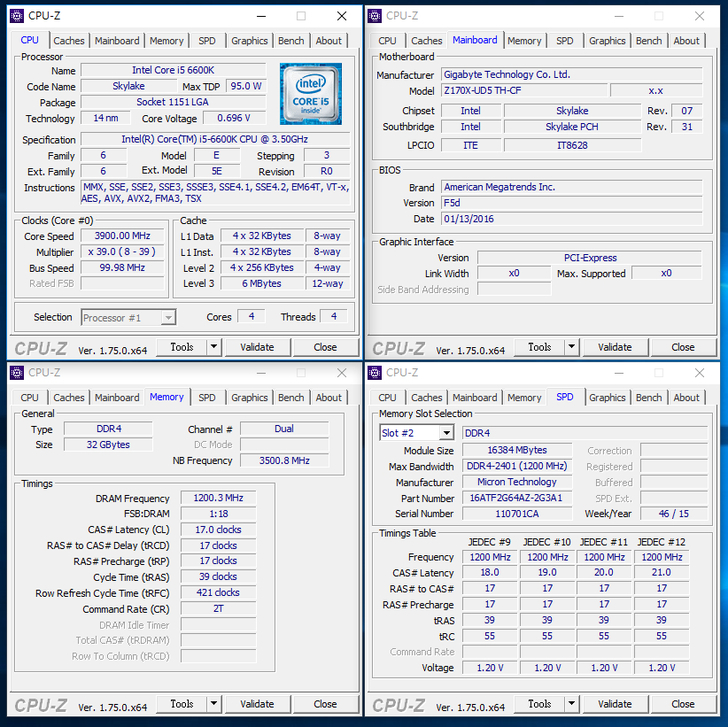Click the 1200.3 MHz DRAM frequency value

click(218, 498)
